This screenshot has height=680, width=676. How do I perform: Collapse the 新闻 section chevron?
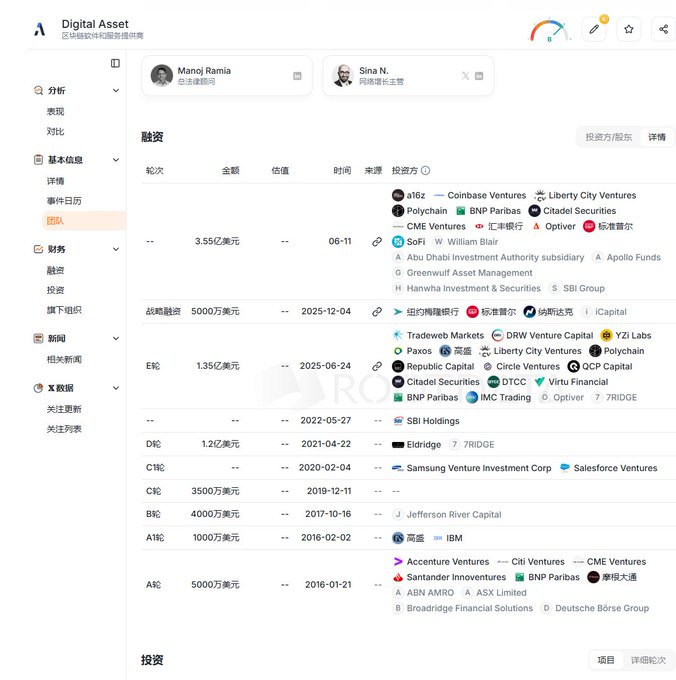pyautogui.click(x=116, y=338)
